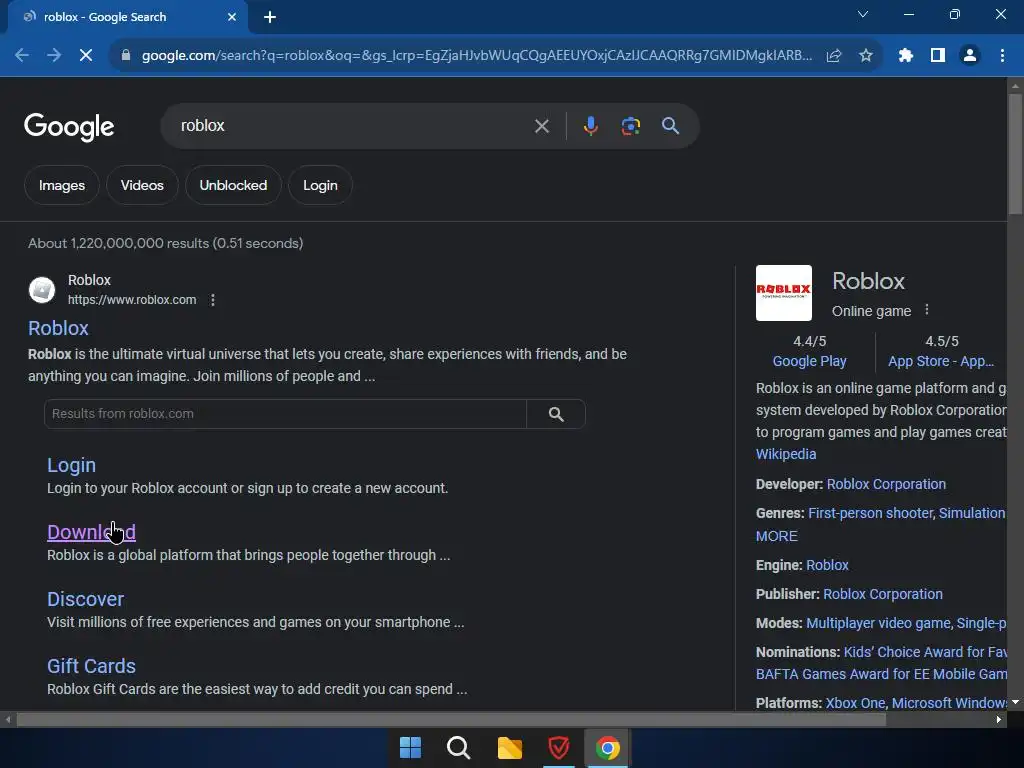Viewport: 1024px width, 768px height.
Task: Click the vertical scrollbar thumb
Action: (1015, 153)
